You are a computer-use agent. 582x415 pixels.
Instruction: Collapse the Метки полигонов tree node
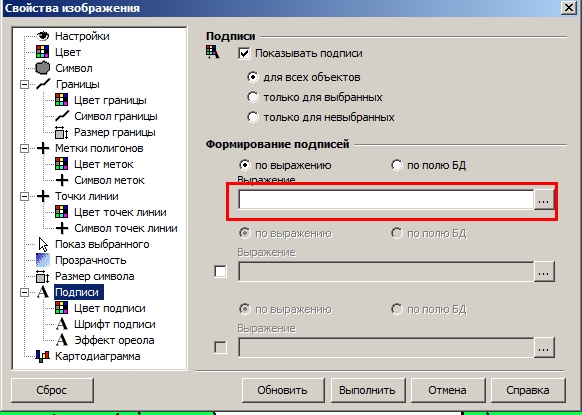24,148
